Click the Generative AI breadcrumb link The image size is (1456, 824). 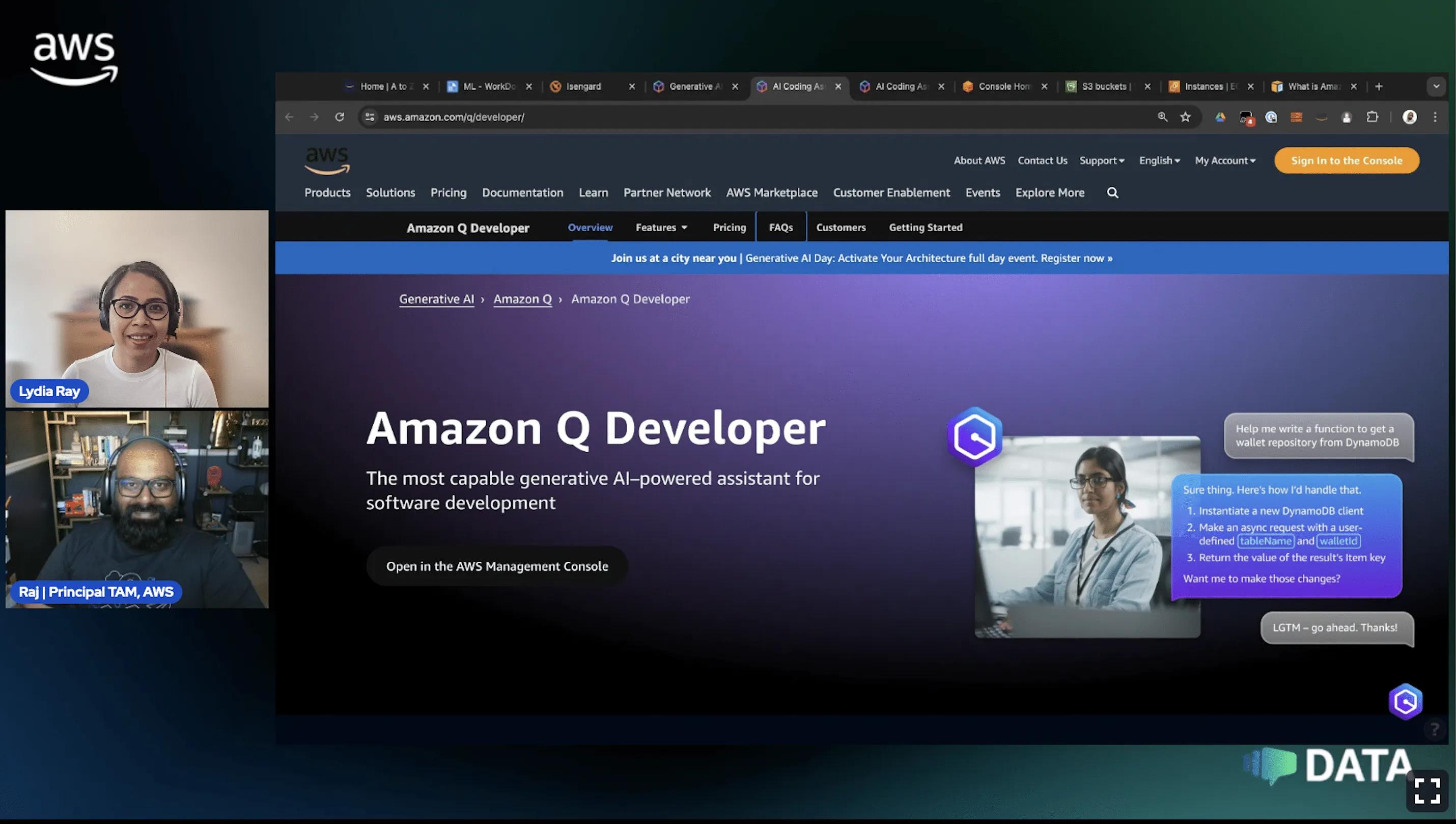[x=436, y=299]
